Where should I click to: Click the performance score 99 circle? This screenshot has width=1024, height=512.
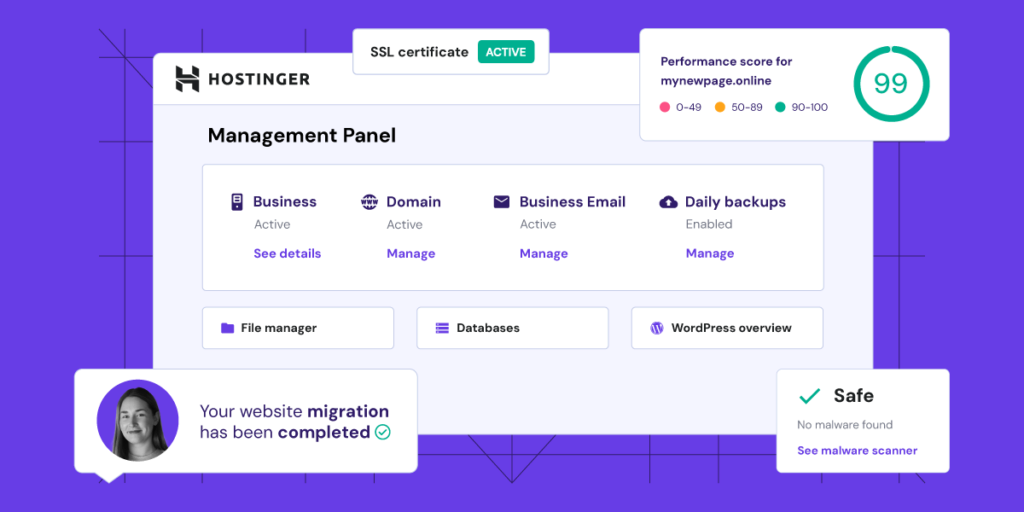point(890,84)
